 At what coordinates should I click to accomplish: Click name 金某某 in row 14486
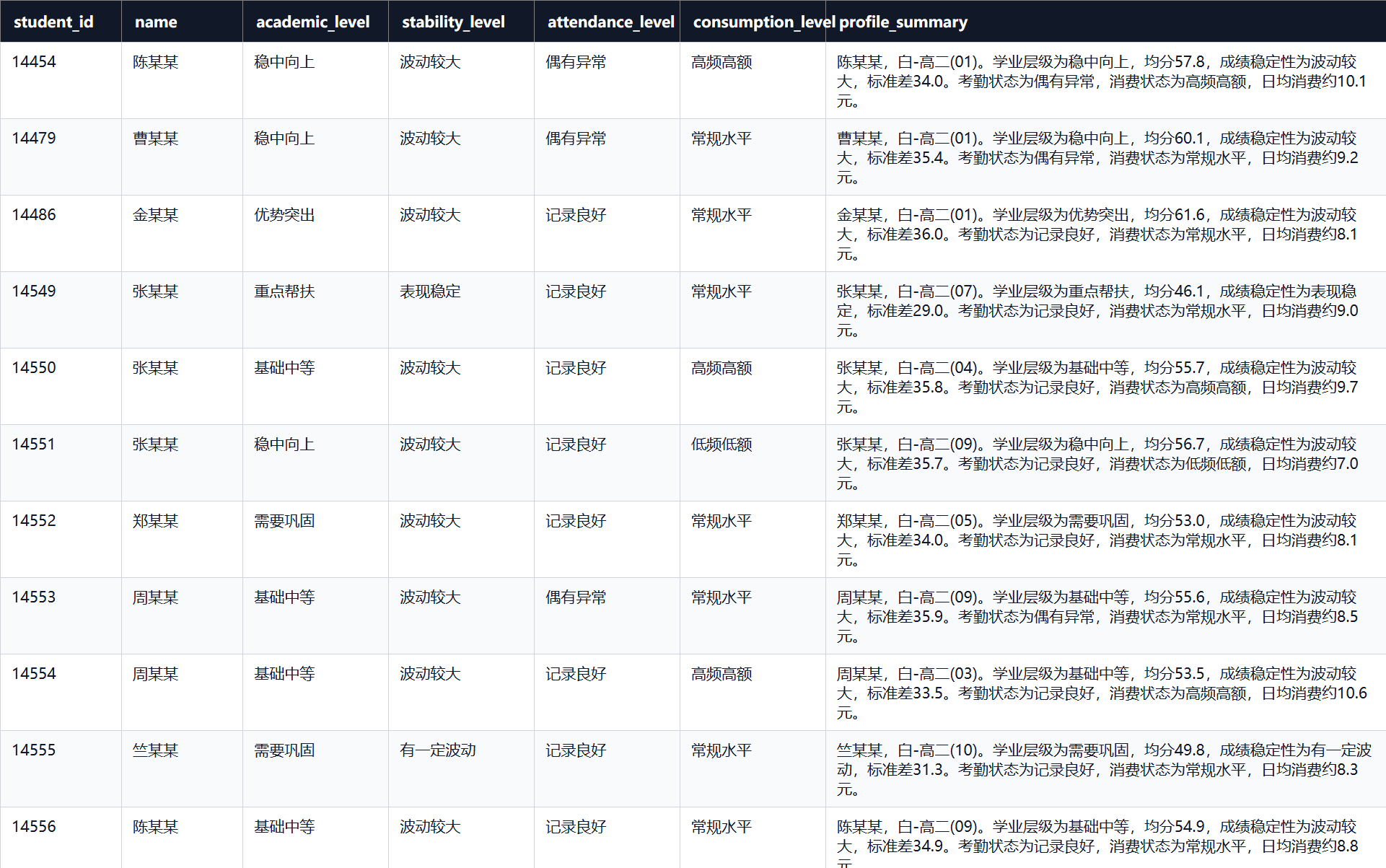[155, 215]
